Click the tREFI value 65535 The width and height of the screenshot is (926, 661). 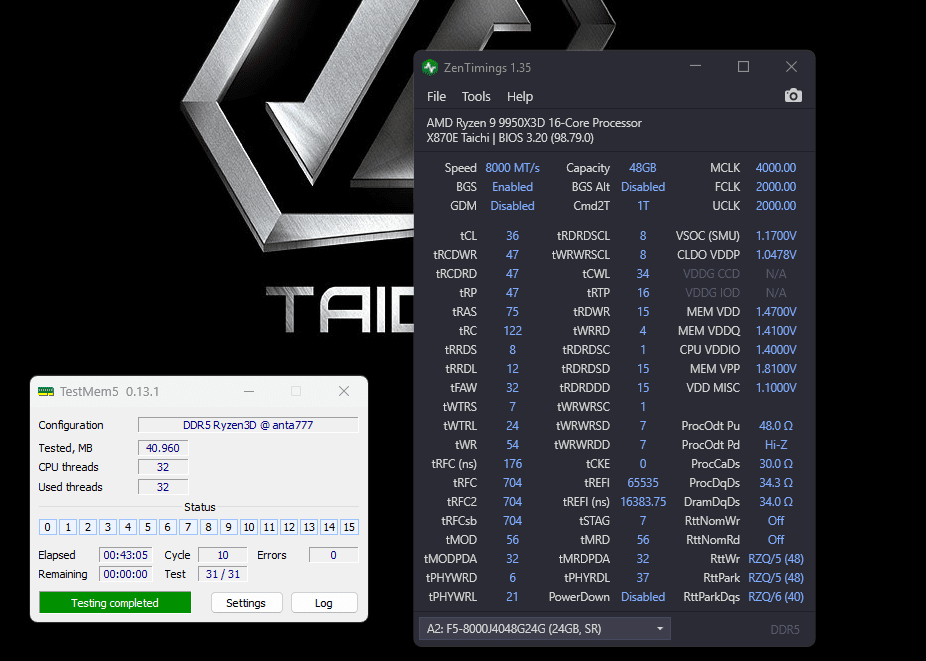[x=643, y=483]
